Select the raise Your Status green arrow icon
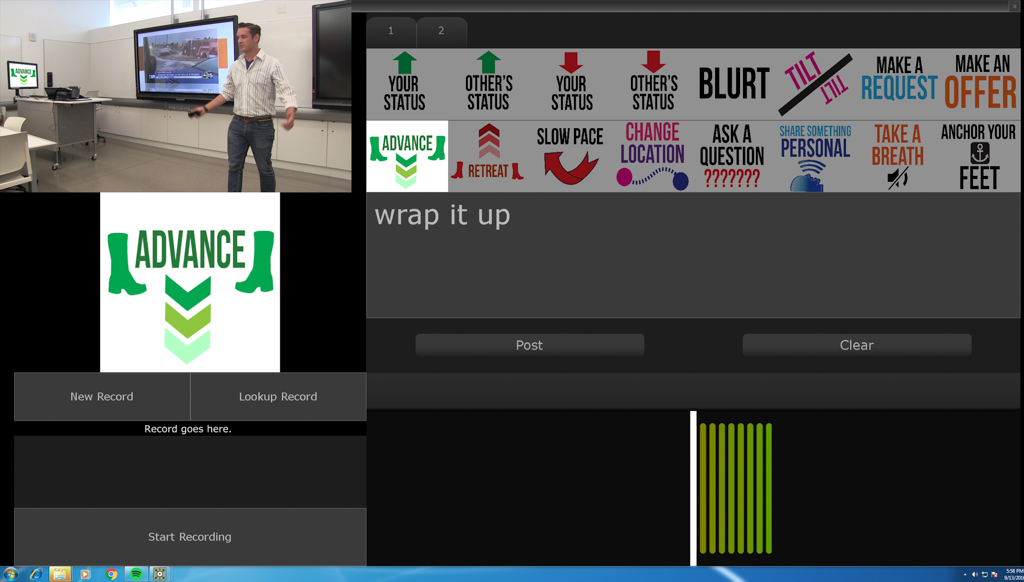1024x582 pixels. pos(405,83)
